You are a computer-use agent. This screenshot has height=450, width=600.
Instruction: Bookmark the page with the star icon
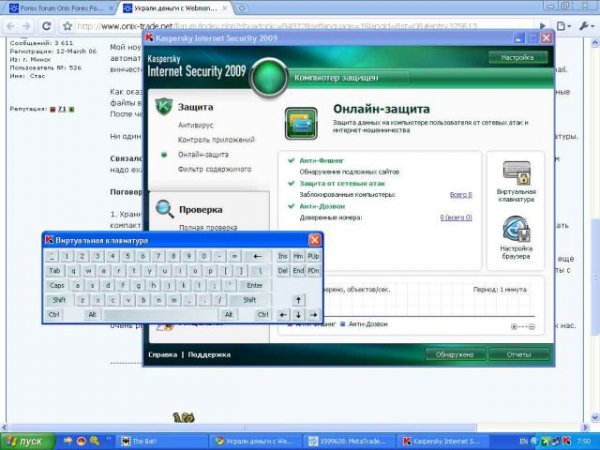[67, 26]
